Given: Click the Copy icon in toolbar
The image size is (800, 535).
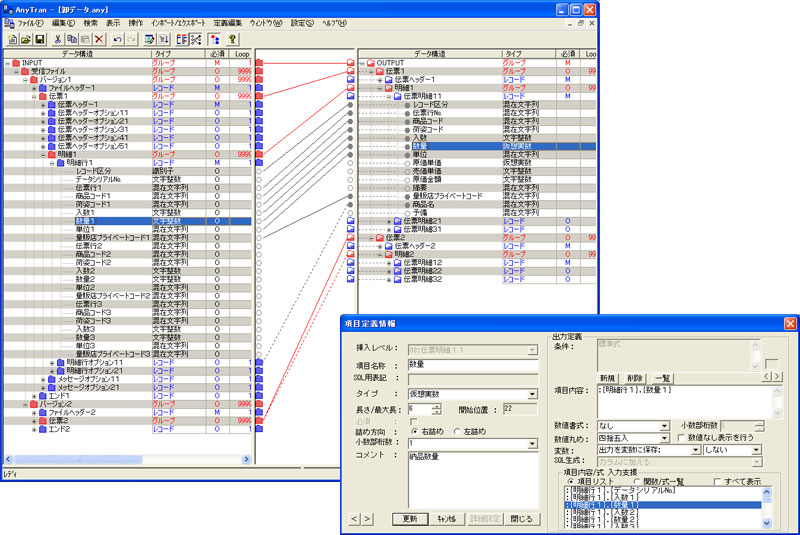Looking at the screenshot, I should 72,38.
